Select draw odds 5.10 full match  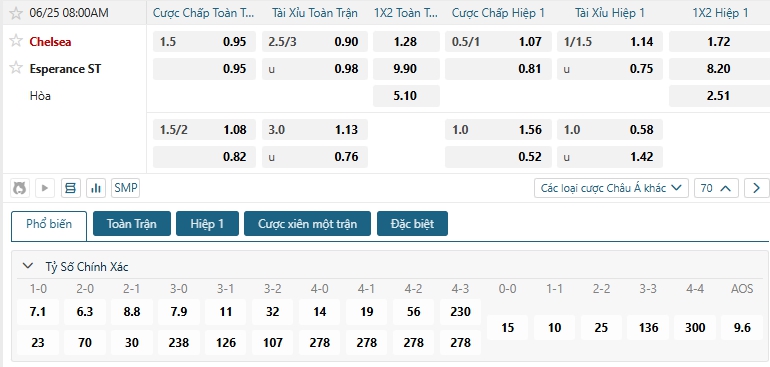pyautogui.click(x=406, y=96)
